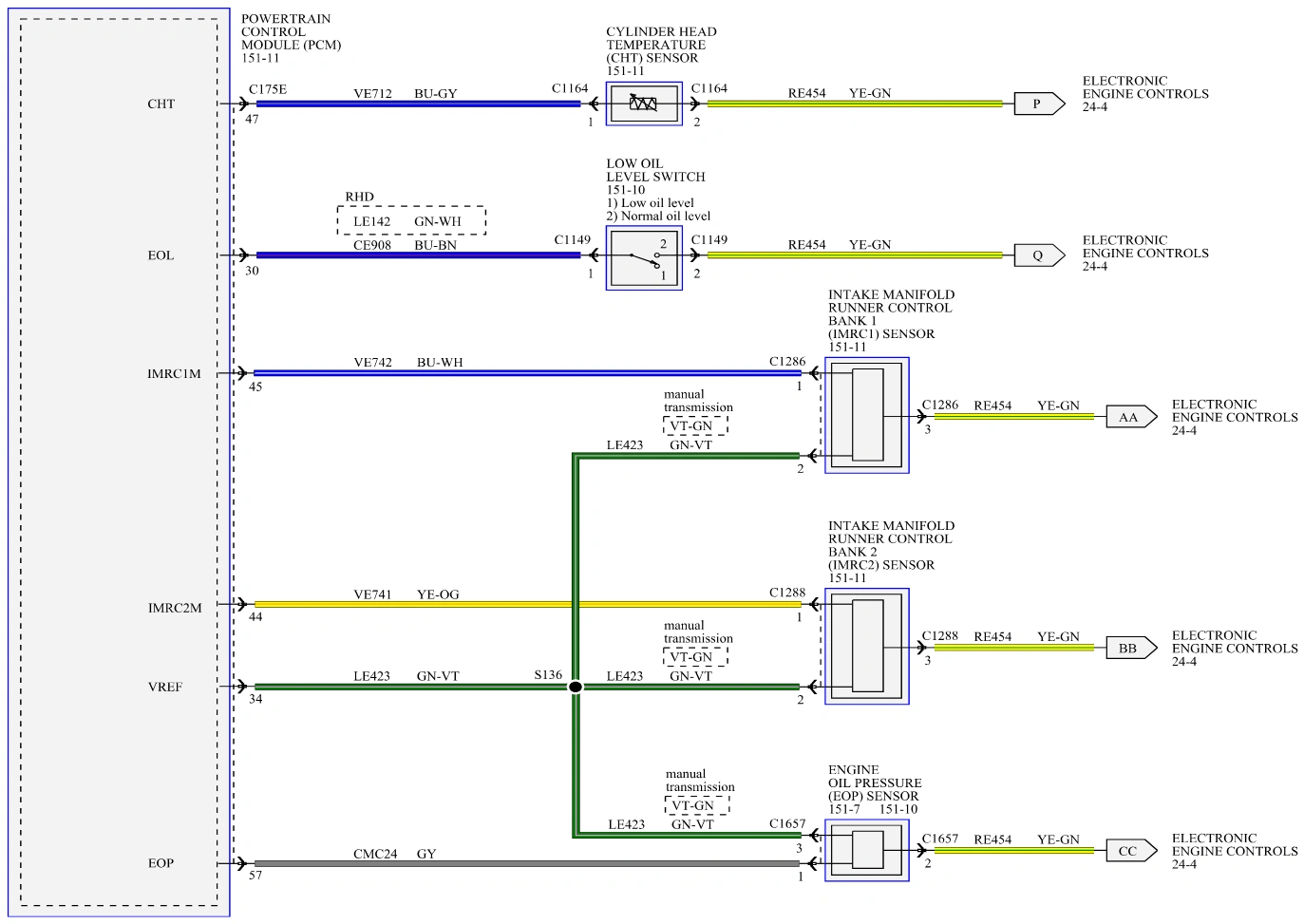This screenshot has height=924, width=1304.
Task: Click the S136 splice label
Action: 549,675
